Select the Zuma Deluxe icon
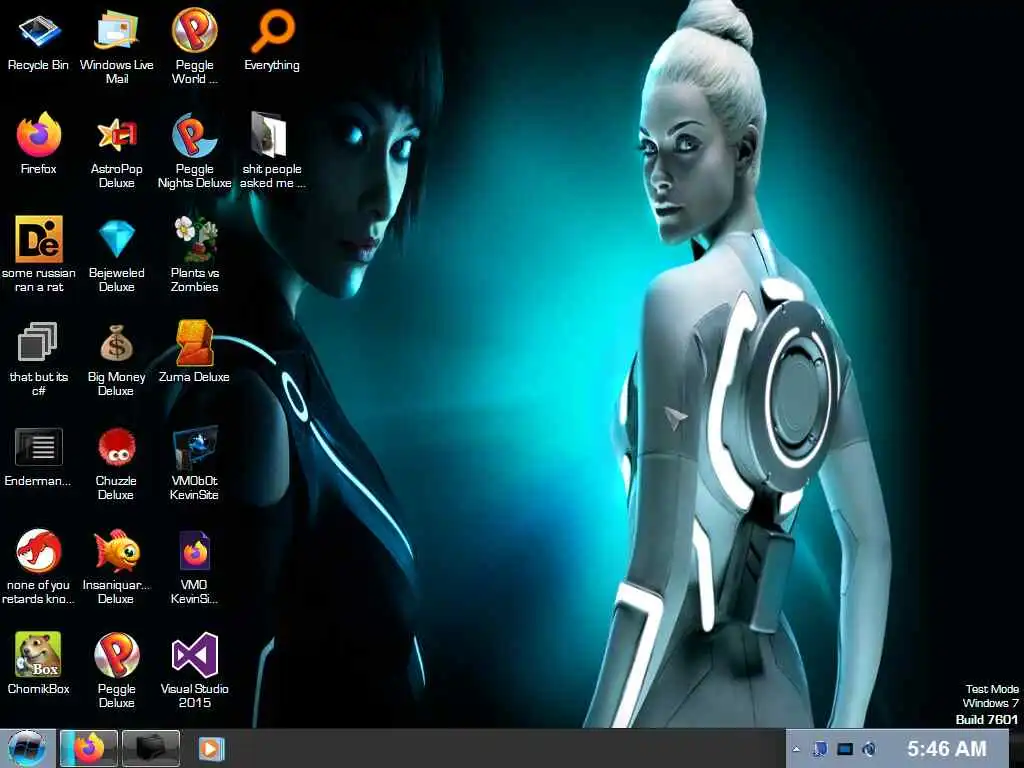Screen dimensions: 1024x768 click(195, 353)
